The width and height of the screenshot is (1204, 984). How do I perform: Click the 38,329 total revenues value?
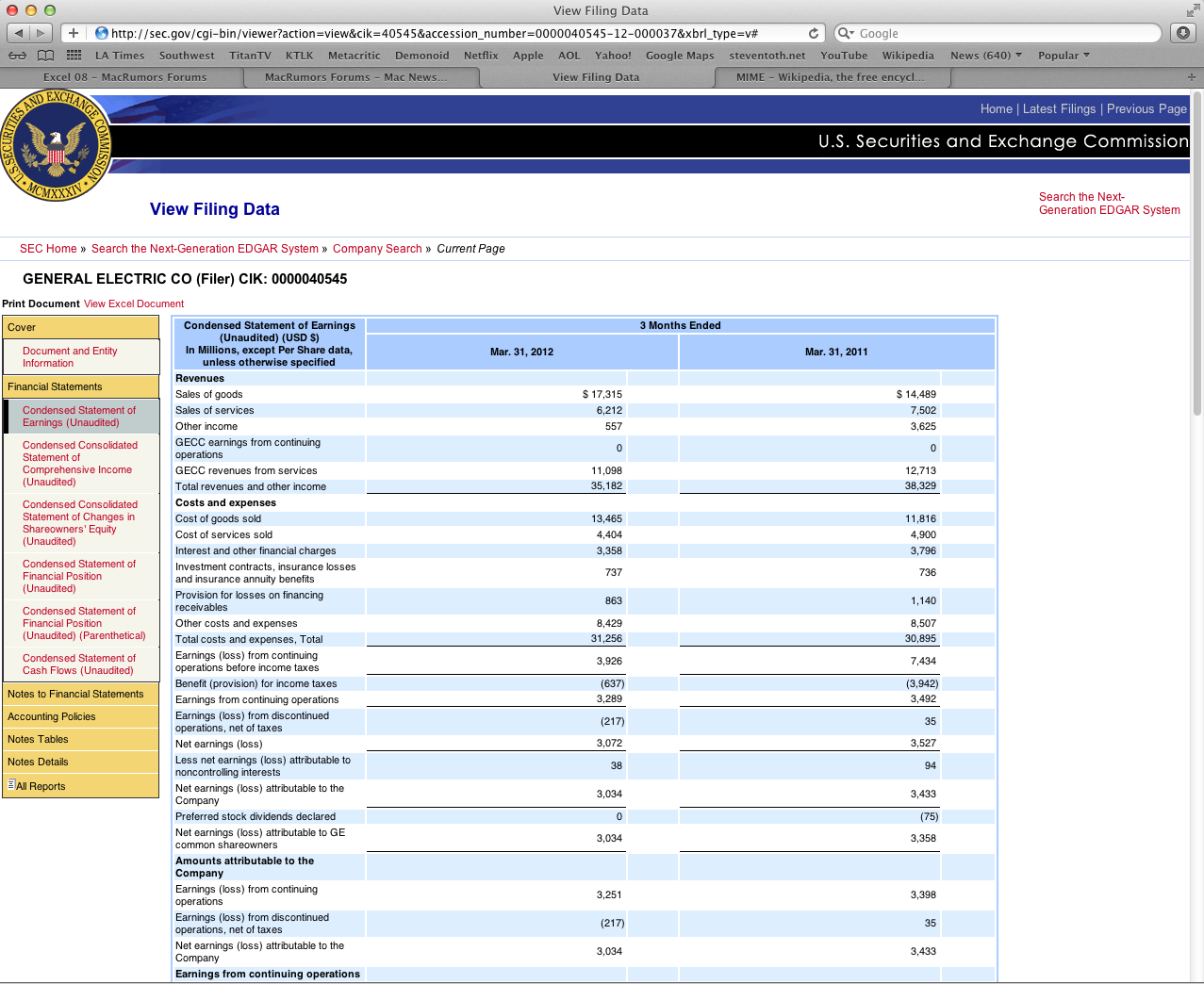coord(920,486)
